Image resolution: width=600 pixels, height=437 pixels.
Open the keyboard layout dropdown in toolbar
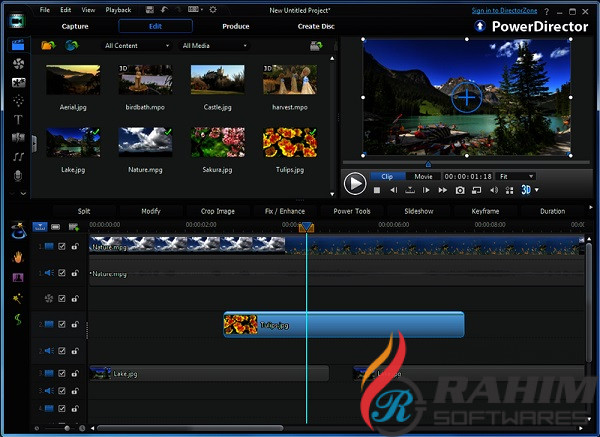(195, 10)
